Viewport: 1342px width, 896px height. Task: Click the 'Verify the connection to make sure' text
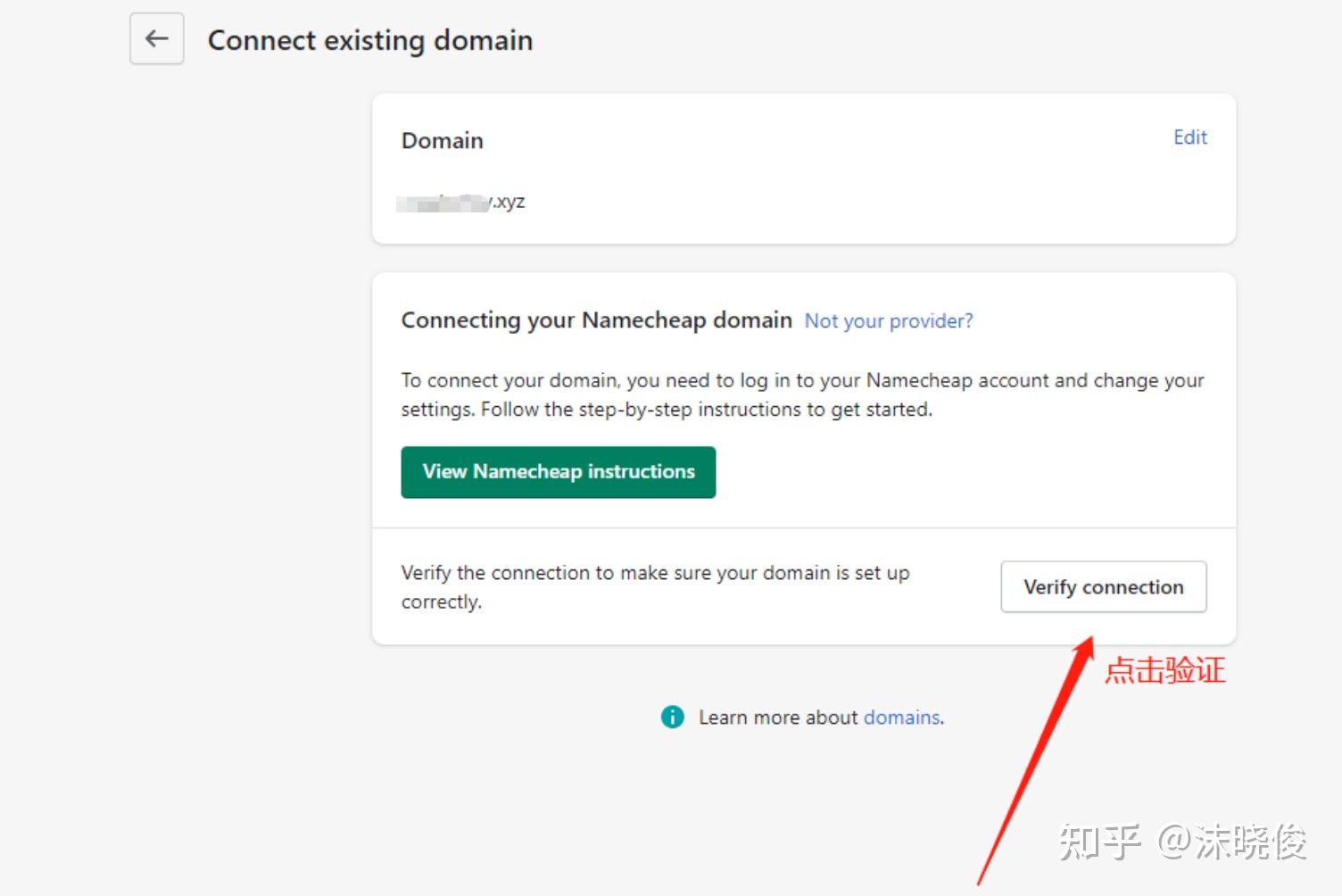pyautogui.click(x=656, y=587)
